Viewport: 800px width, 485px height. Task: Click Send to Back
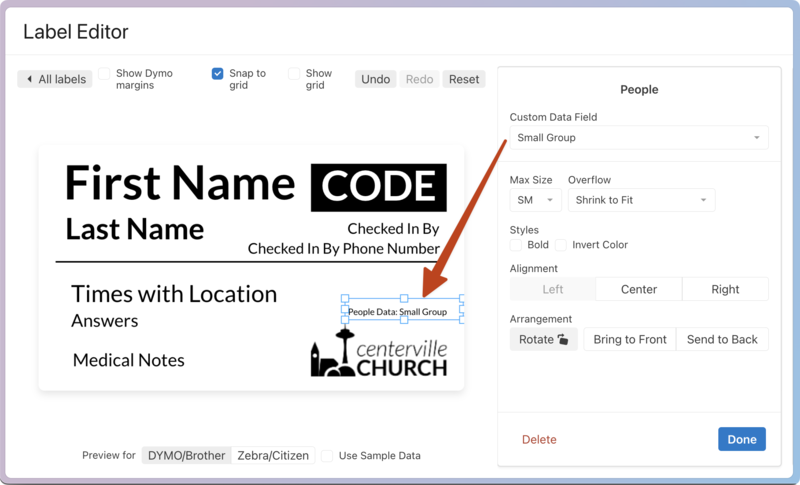pyautogui.click(x=722, y=339)
